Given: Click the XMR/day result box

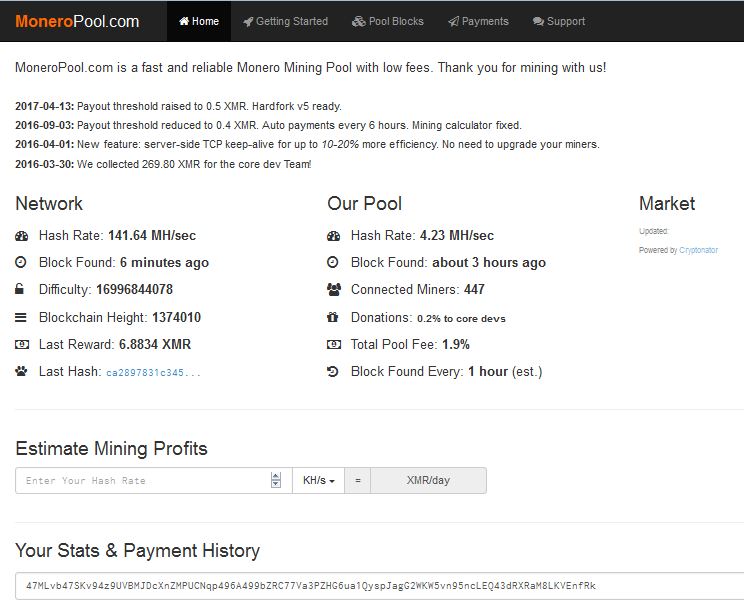Looking at the screenshot, I should tap(428, 480).
